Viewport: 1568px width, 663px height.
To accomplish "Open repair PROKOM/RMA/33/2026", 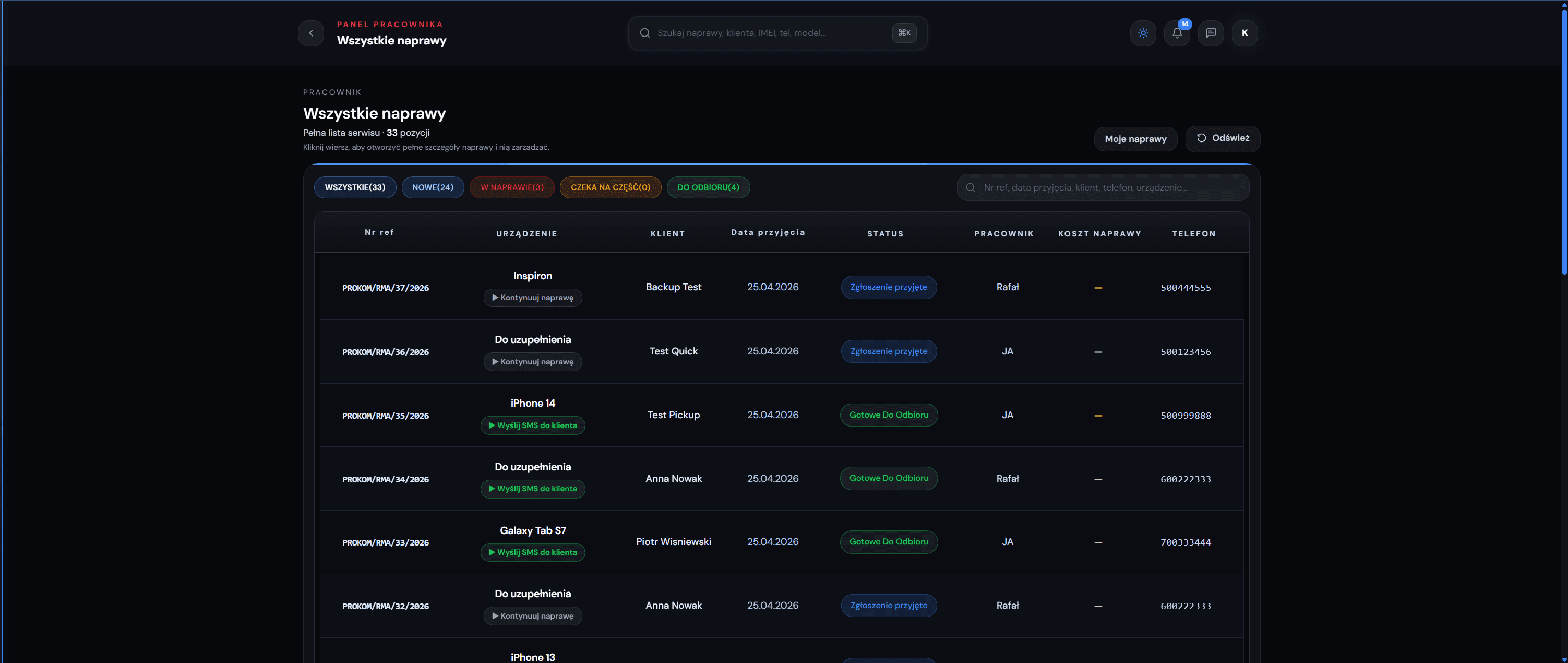I will click(385, 542).
